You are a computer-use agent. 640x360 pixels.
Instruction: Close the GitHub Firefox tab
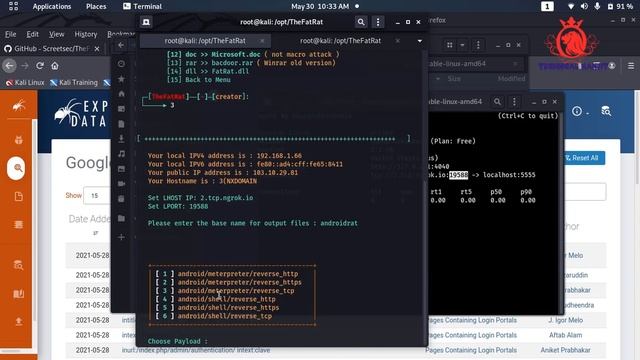[97, 49]
